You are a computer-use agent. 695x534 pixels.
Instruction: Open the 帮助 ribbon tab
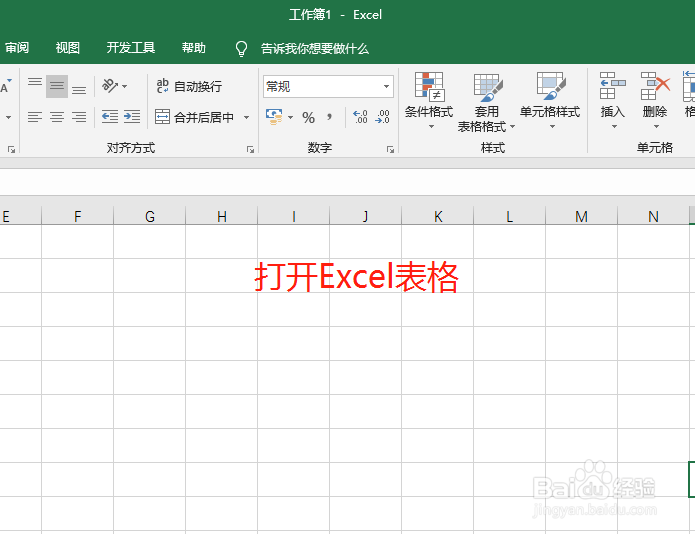click(194, 47)
